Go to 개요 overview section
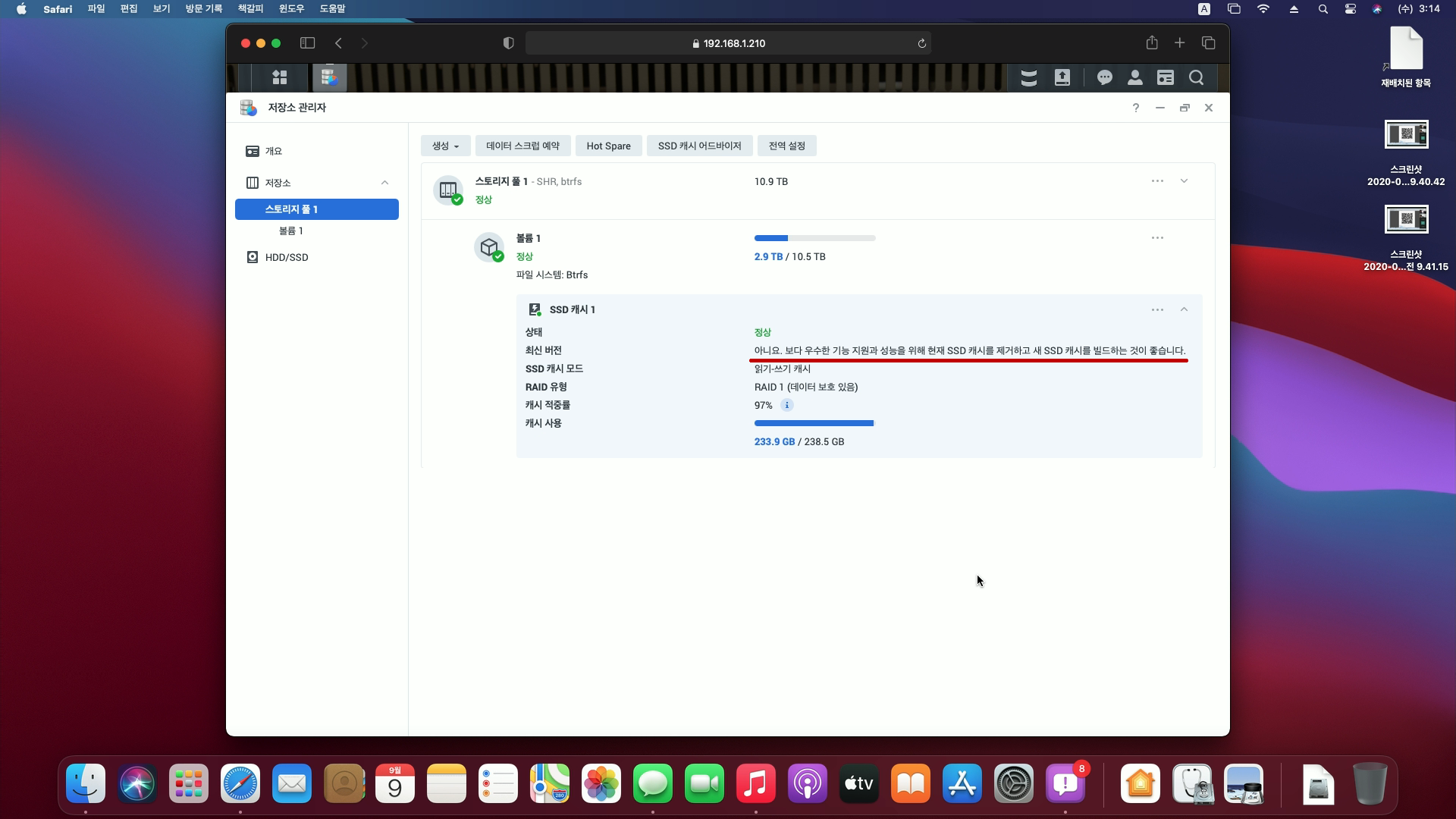 [273, 151]
